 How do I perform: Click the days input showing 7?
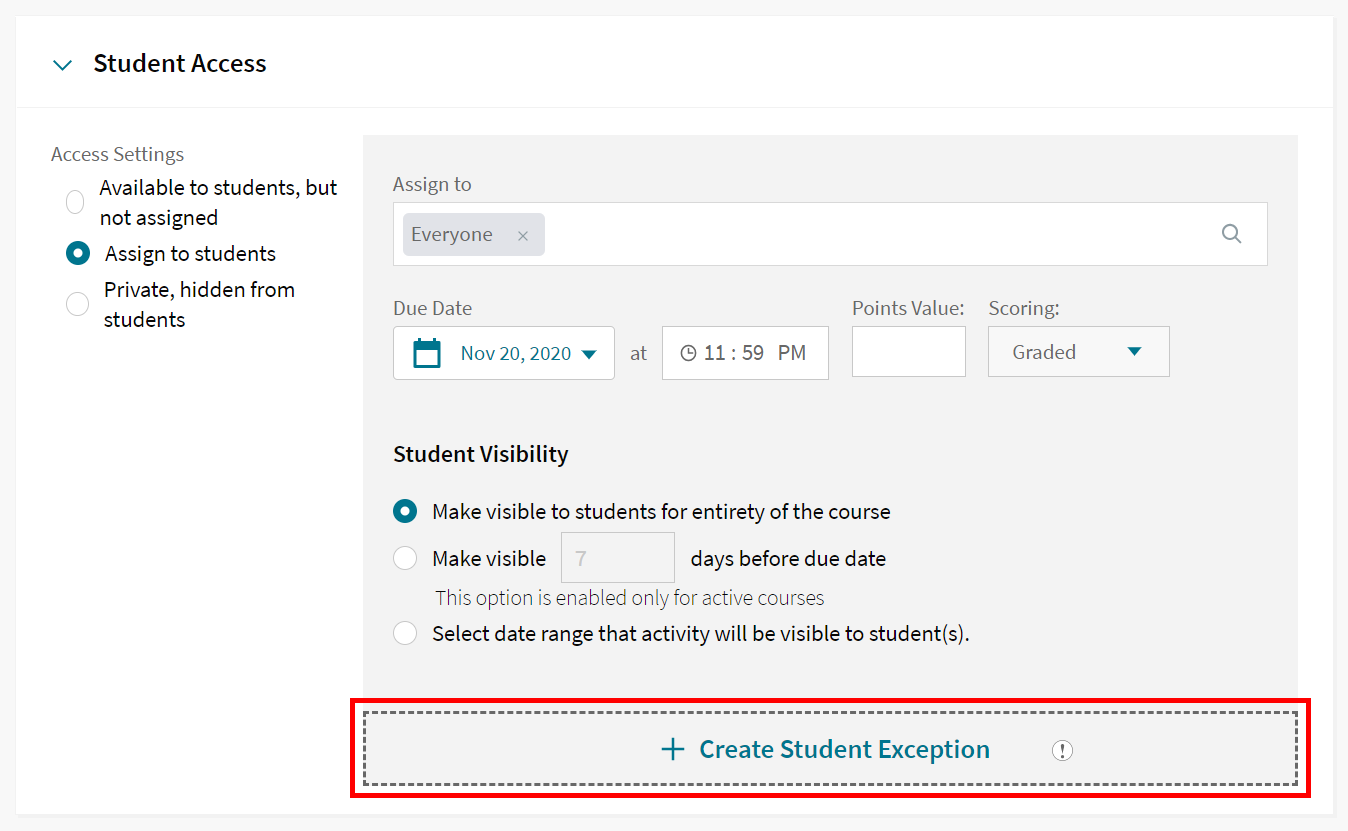[617, 557]
